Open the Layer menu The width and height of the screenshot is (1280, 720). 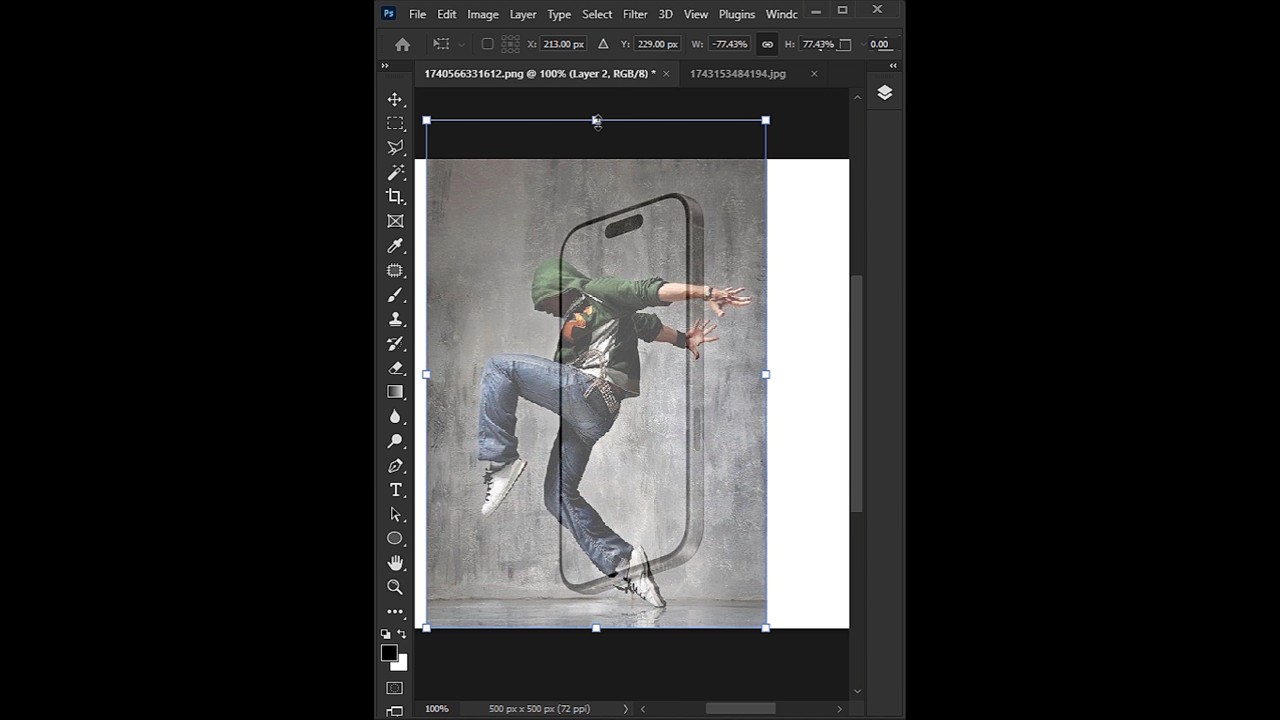pyautogui.click(x=523, y=14)
